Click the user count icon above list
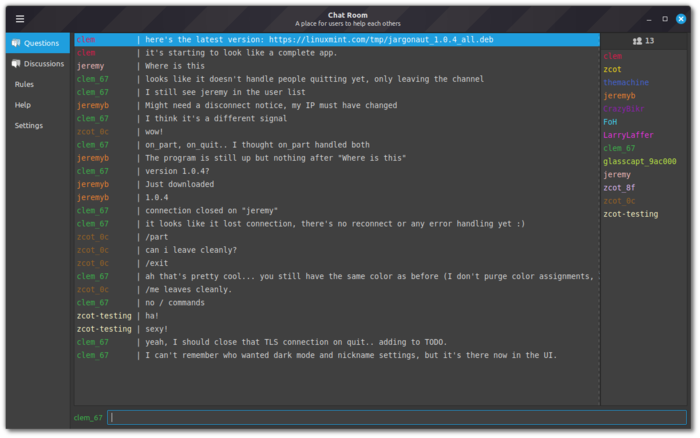Image resolution: width=700 pixels, height=438 pixels. tap(637, 40)
